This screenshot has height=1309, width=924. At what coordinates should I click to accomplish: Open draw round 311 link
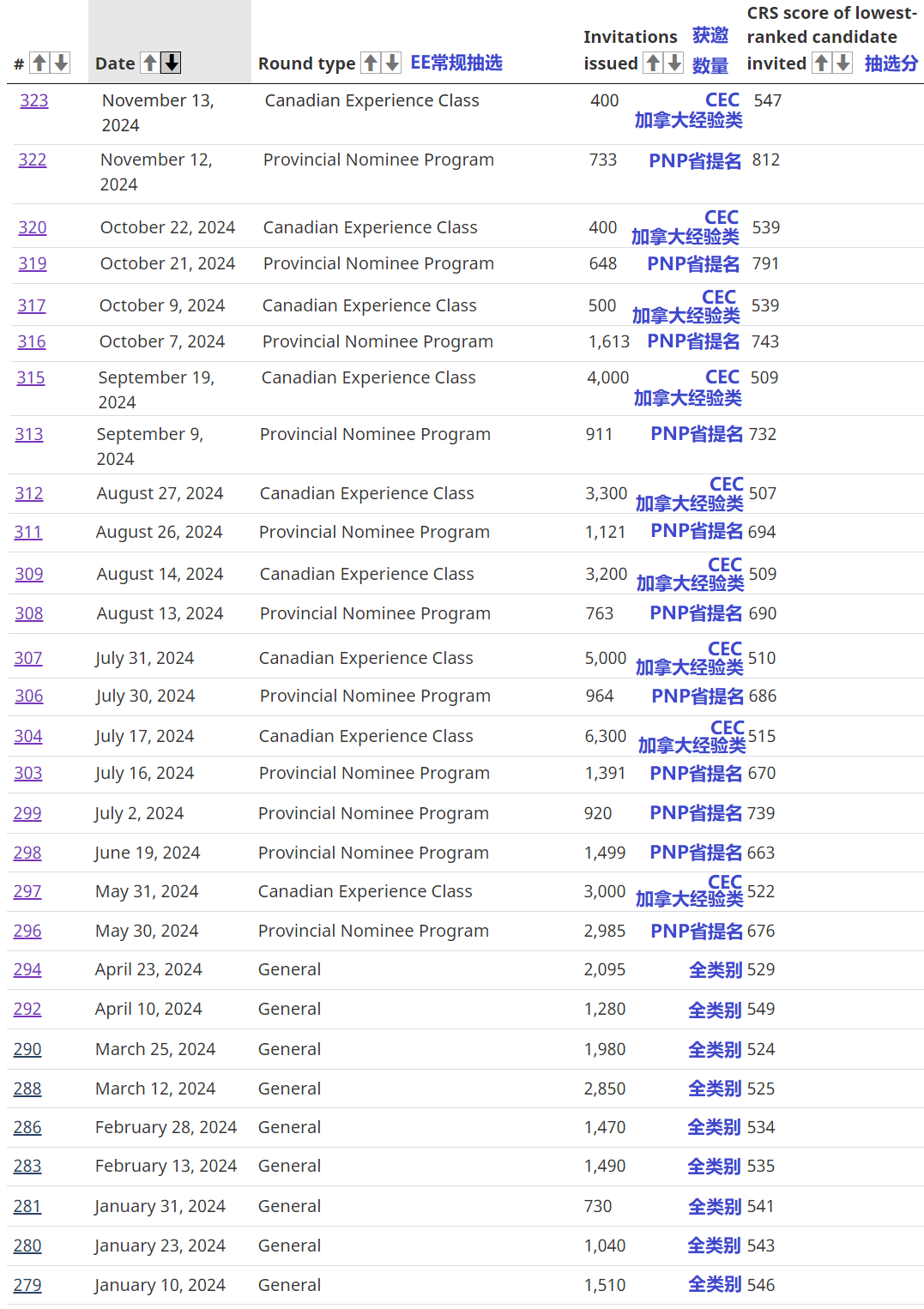[28, 532]
